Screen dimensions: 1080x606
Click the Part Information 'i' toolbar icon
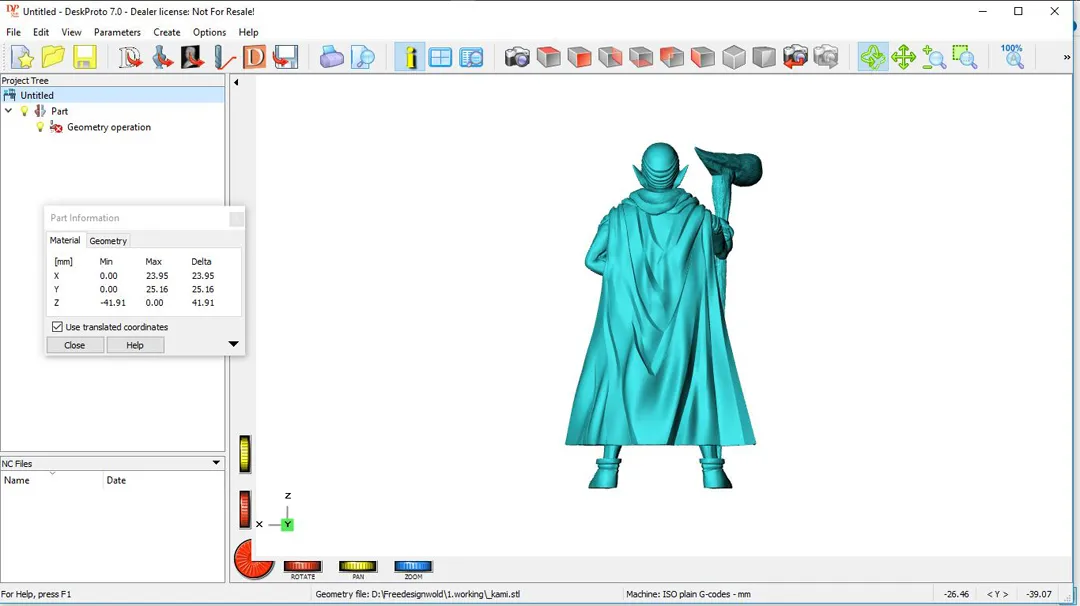(x=409, y=57)
